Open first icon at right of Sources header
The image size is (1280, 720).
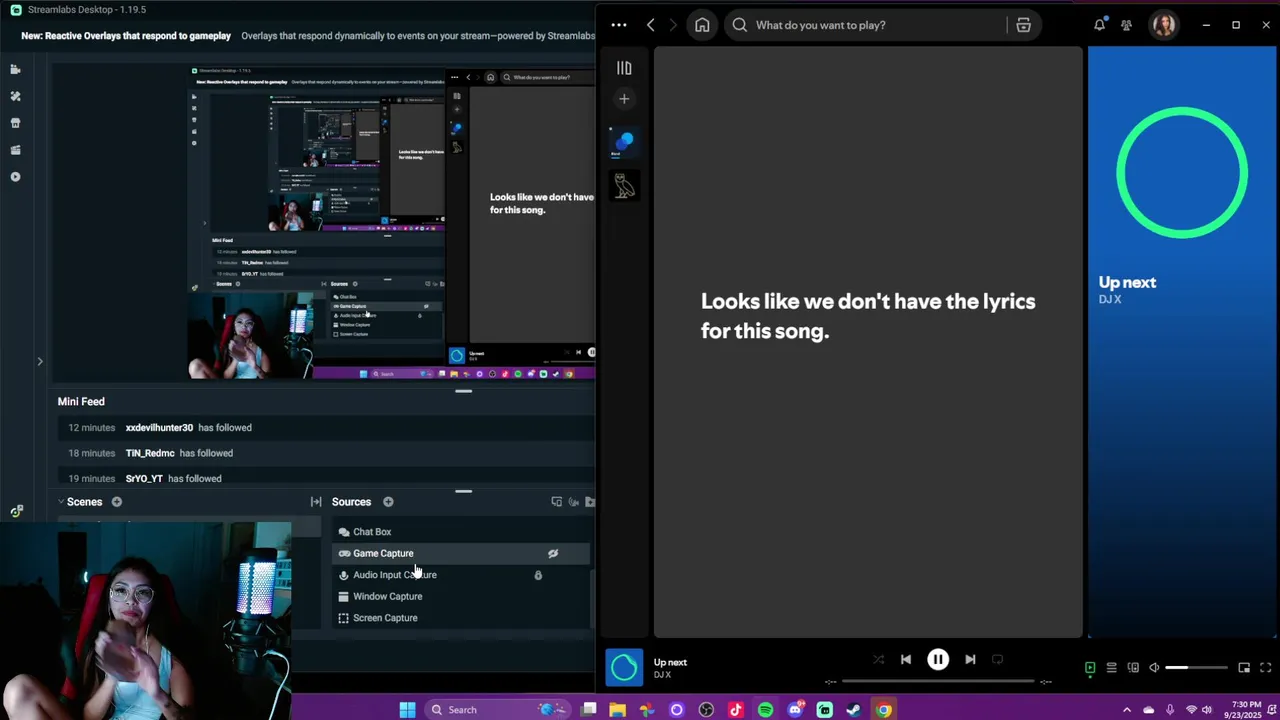pyautogui.click(x=557, y=502)
